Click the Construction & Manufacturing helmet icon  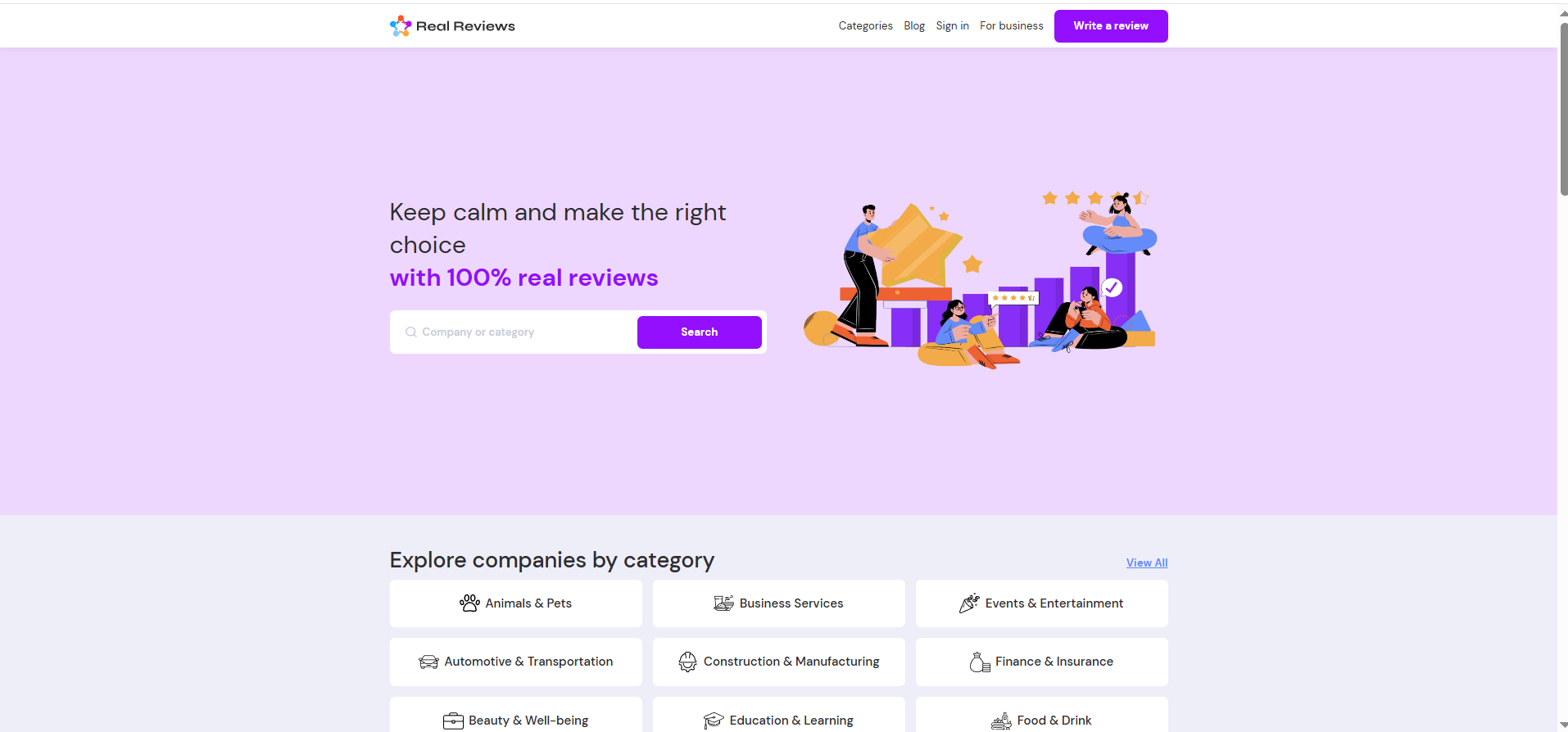click(687, 662)
